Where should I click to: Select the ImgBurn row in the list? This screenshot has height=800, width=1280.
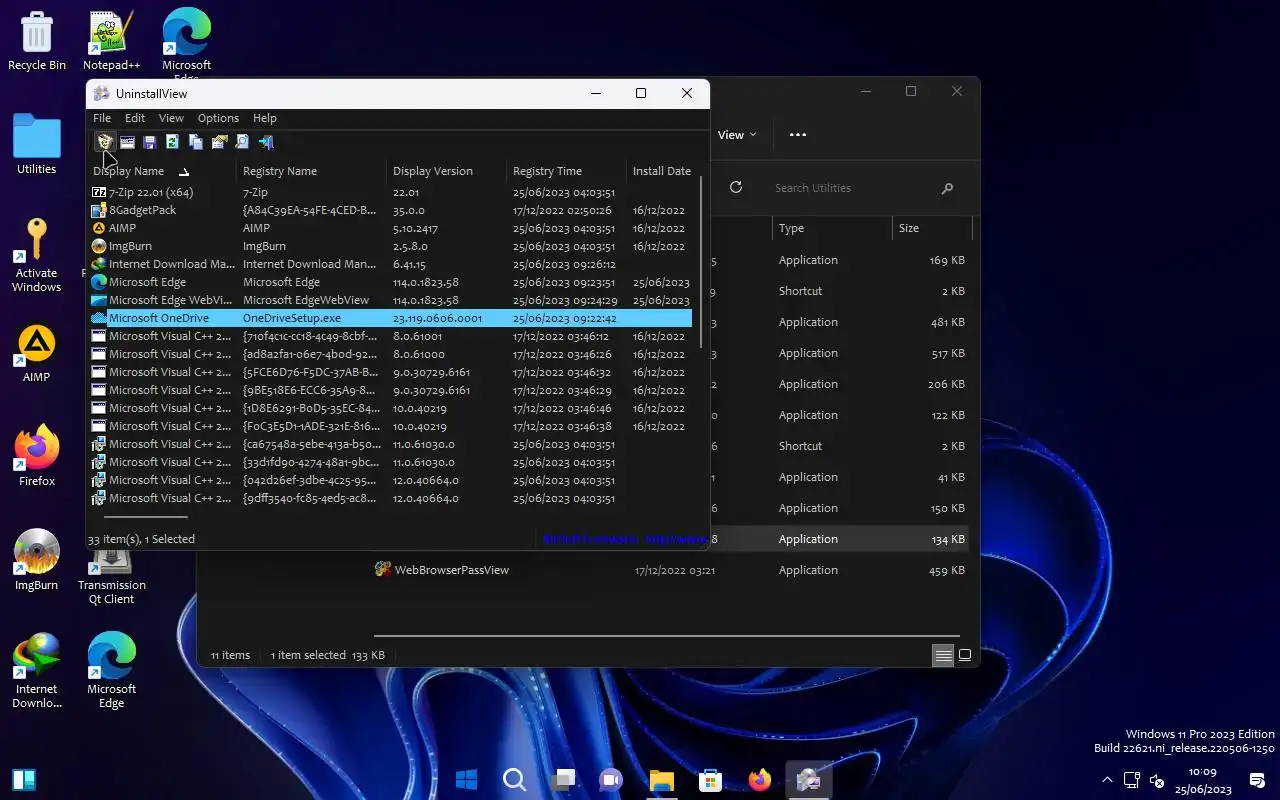point(390,246)
